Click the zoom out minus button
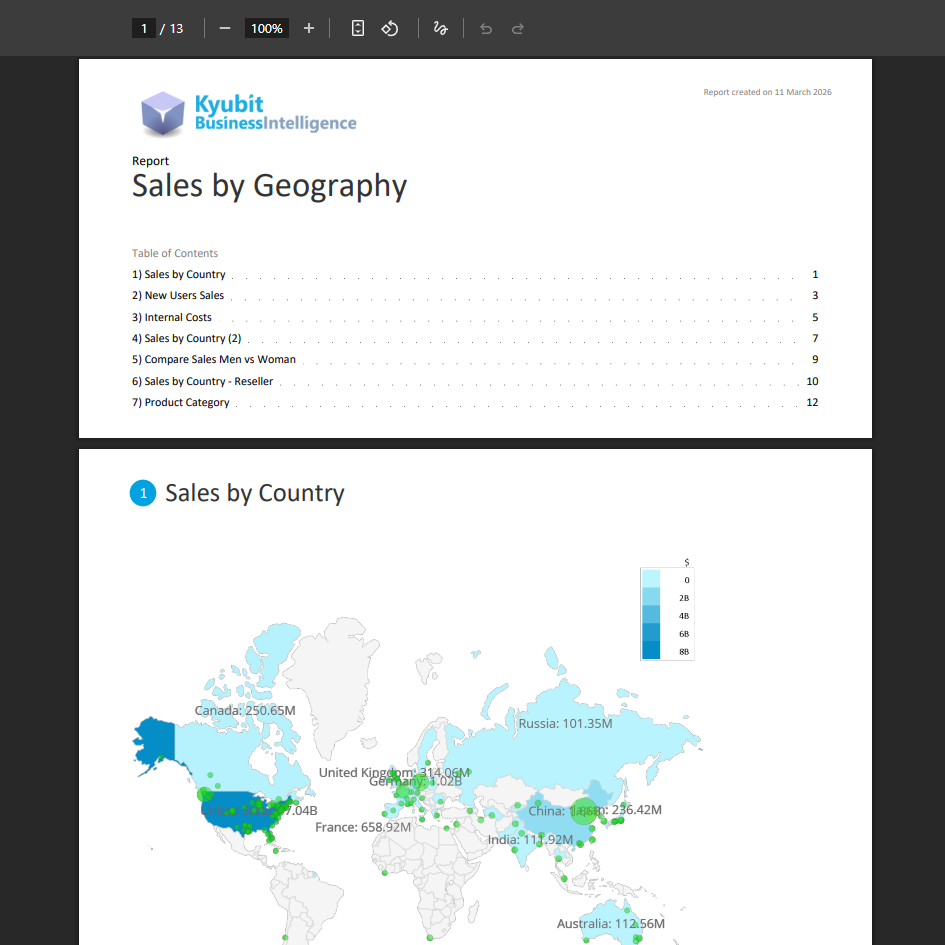Screen dimensions: 945x945 point(225,28)
